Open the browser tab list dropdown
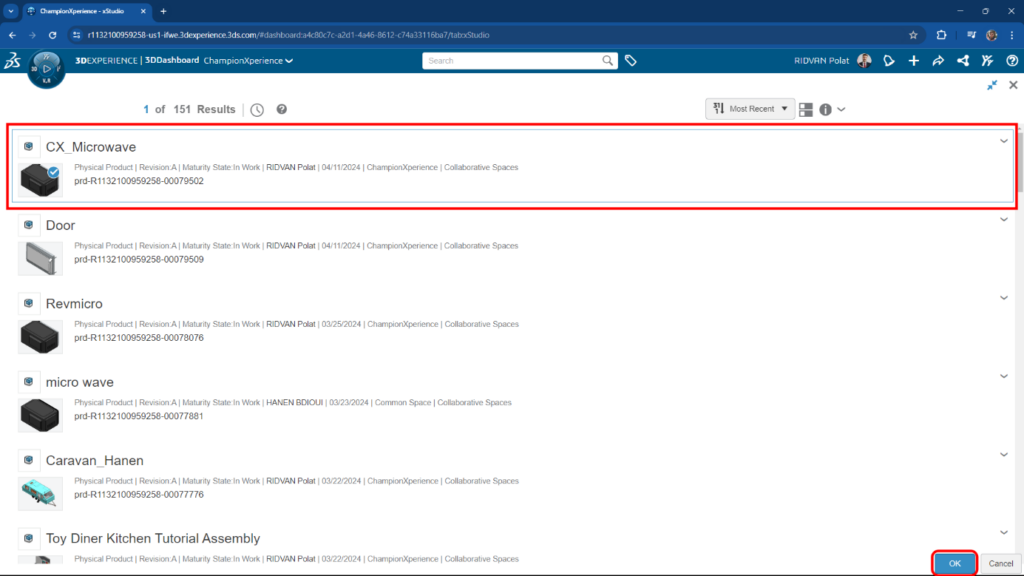Viewport: 1024px width, 576px height. tap(11, 11)
